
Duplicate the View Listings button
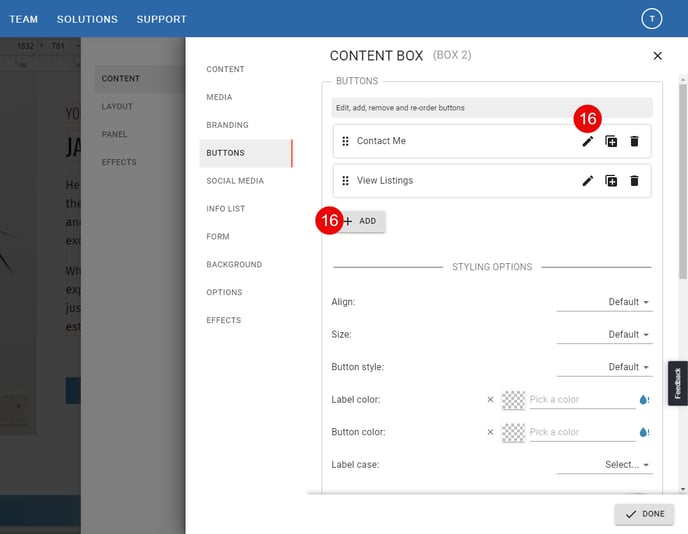[x=611, y=181]
